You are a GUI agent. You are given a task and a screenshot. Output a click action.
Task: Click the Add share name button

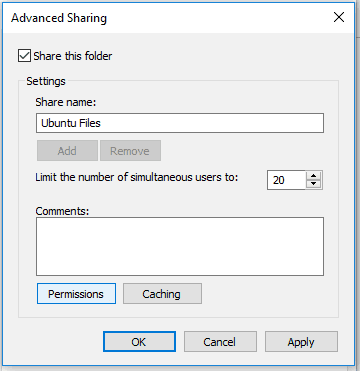click(x=67, y=151)
